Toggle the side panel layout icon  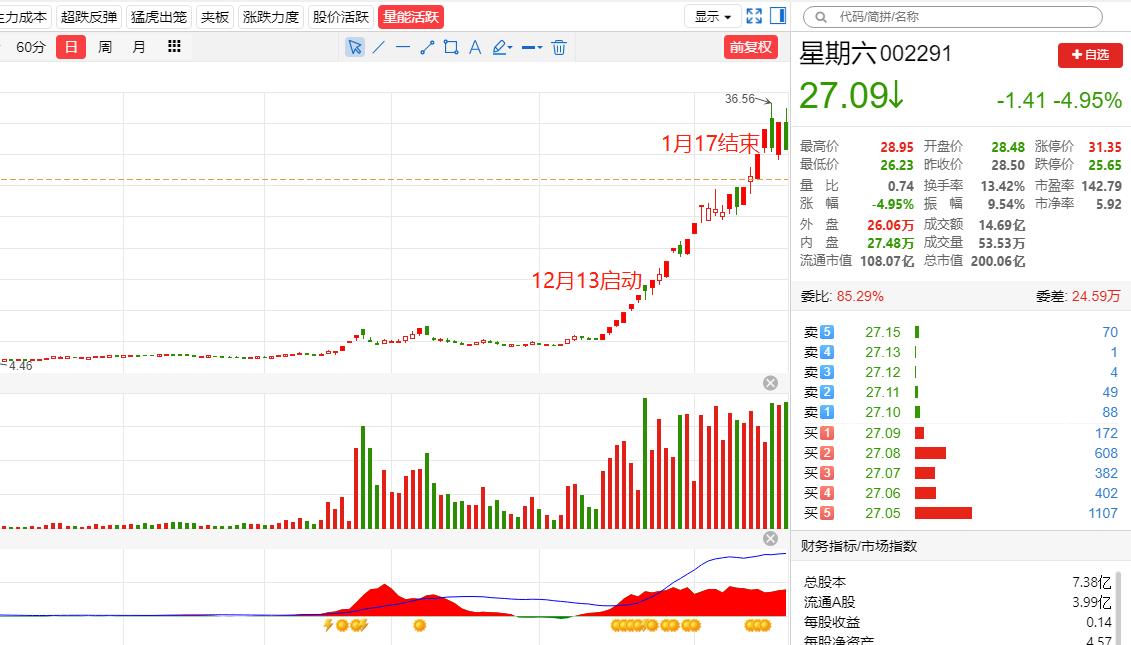coord(777,15)
